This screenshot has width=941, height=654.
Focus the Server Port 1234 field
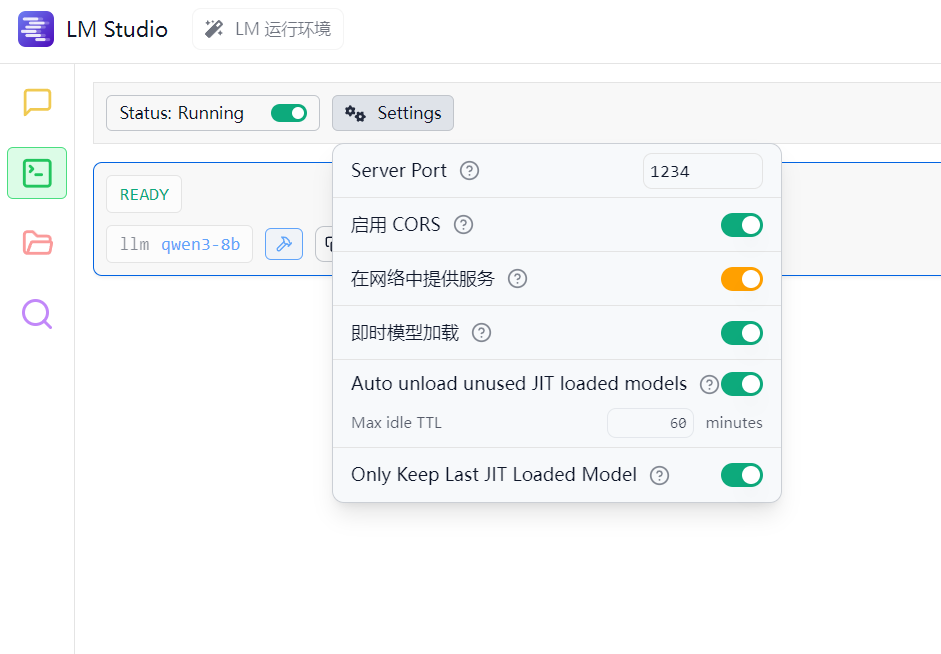point(703,171)
